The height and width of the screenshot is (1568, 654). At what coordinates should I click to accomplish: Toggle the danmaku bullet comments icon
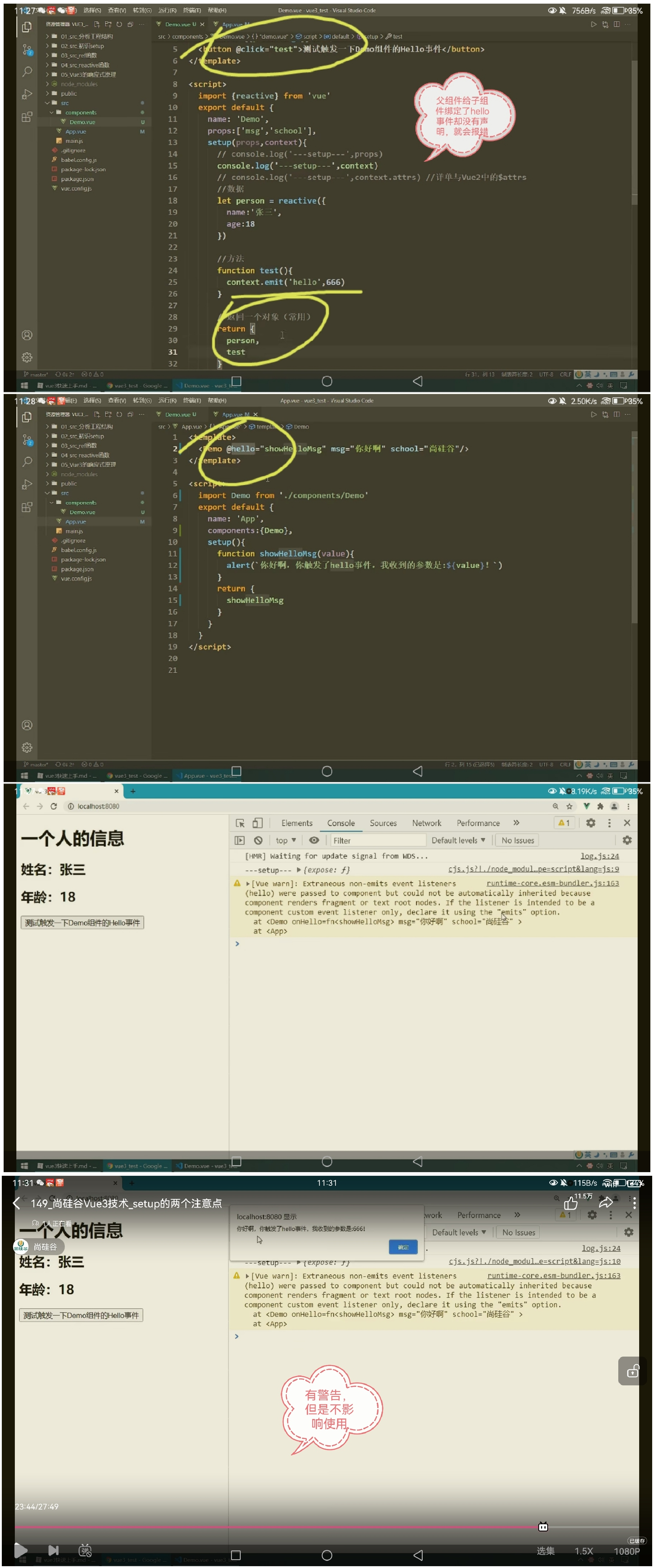click(x=85, y=1550)
